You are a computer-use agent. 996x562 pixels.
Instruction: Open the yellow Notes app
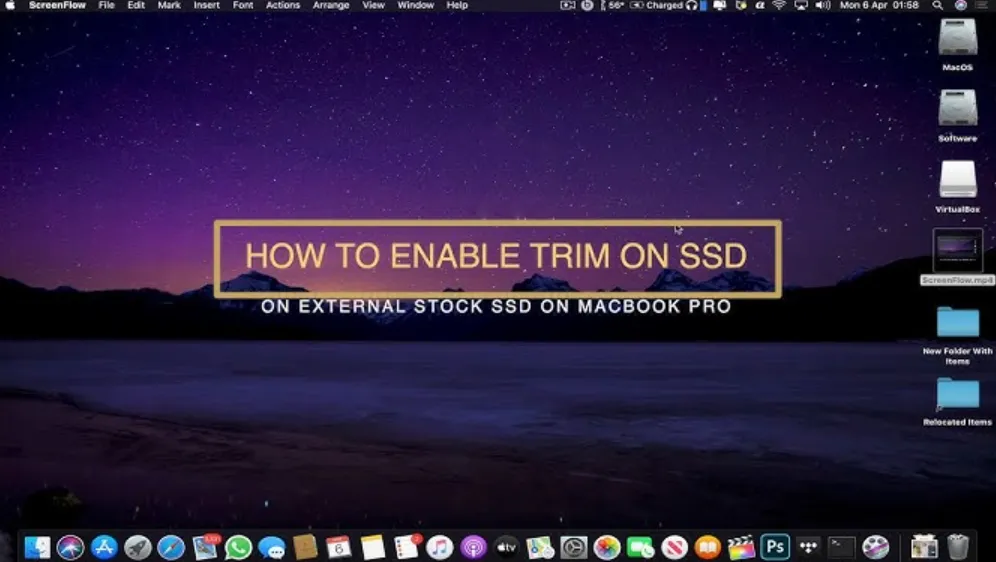tap(372, 547)
